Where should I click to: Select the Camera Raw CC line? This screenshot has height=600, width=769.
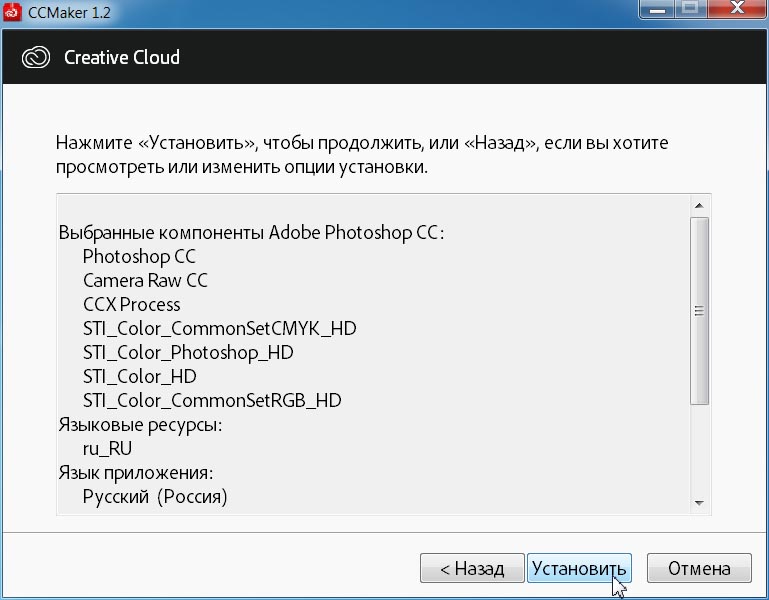pyautogui.click(x=145, y=280)
